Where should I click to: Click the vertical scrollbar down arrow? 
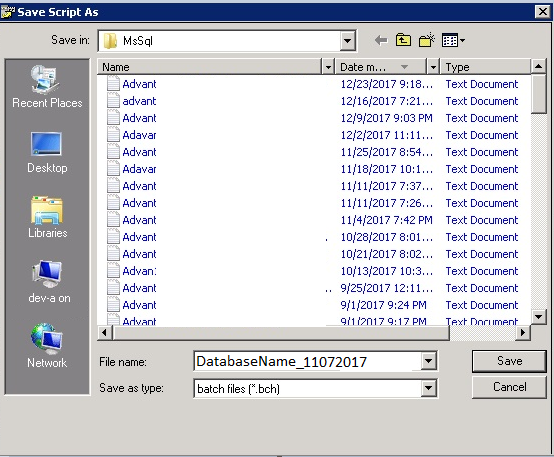[538, 316]
